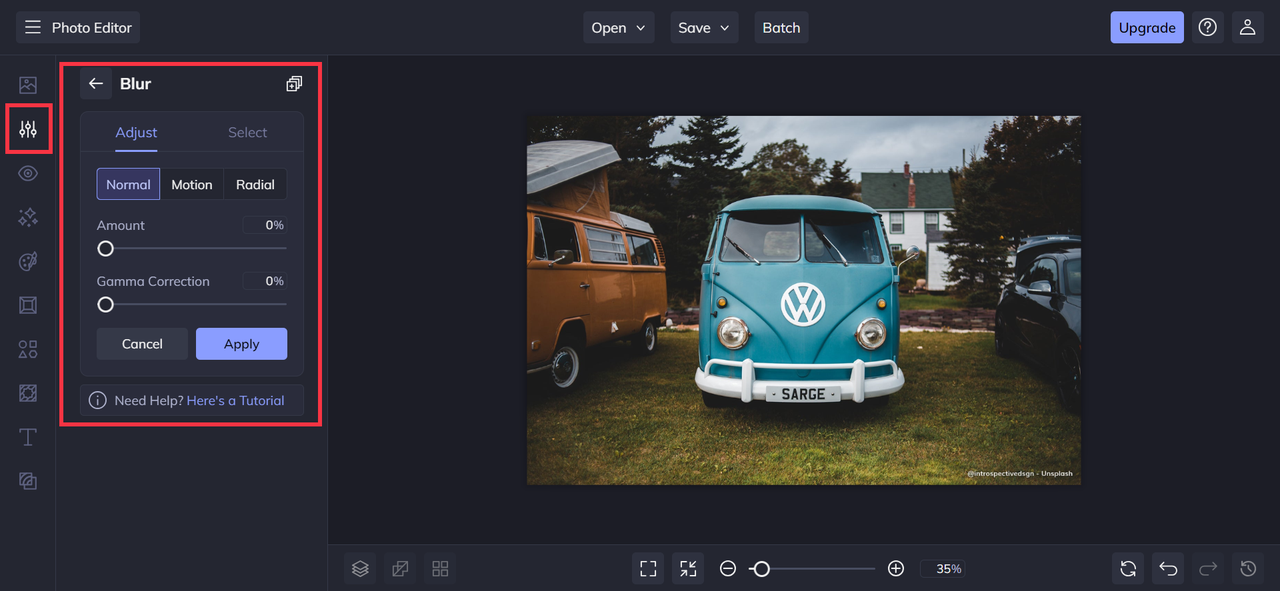Screen dimensions: 1280x591
Task: Click the info icon beside Need Help
Action: point(98,401)
